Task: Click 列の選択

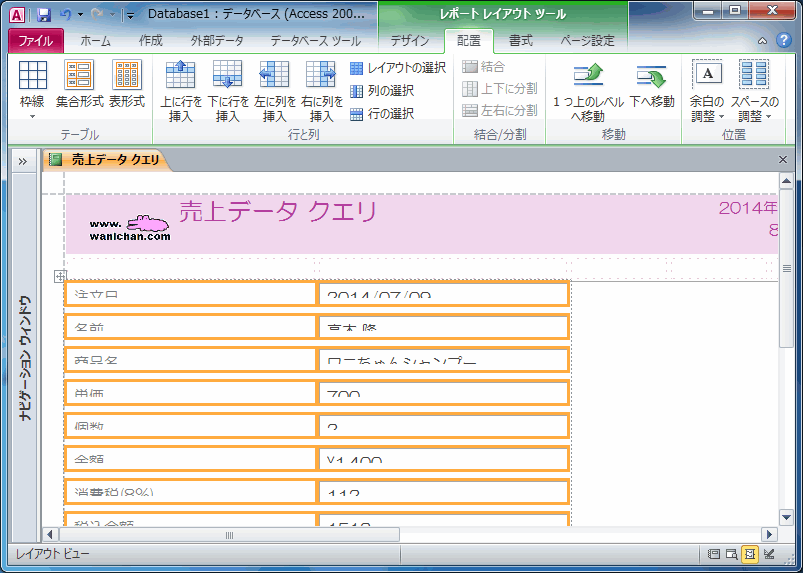Action: tap(382, 91)
